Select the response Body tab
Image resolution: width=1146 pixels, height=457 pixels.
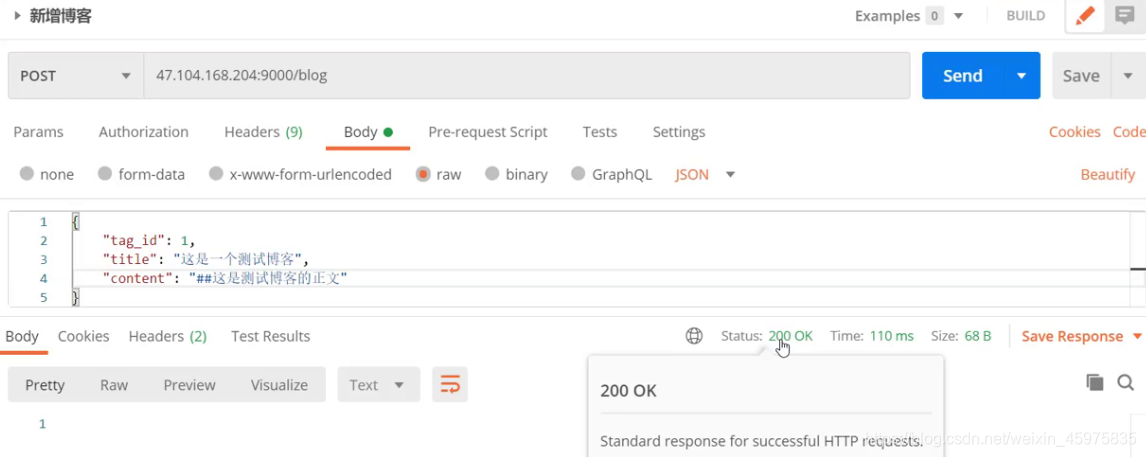click(x=22, y=336)
